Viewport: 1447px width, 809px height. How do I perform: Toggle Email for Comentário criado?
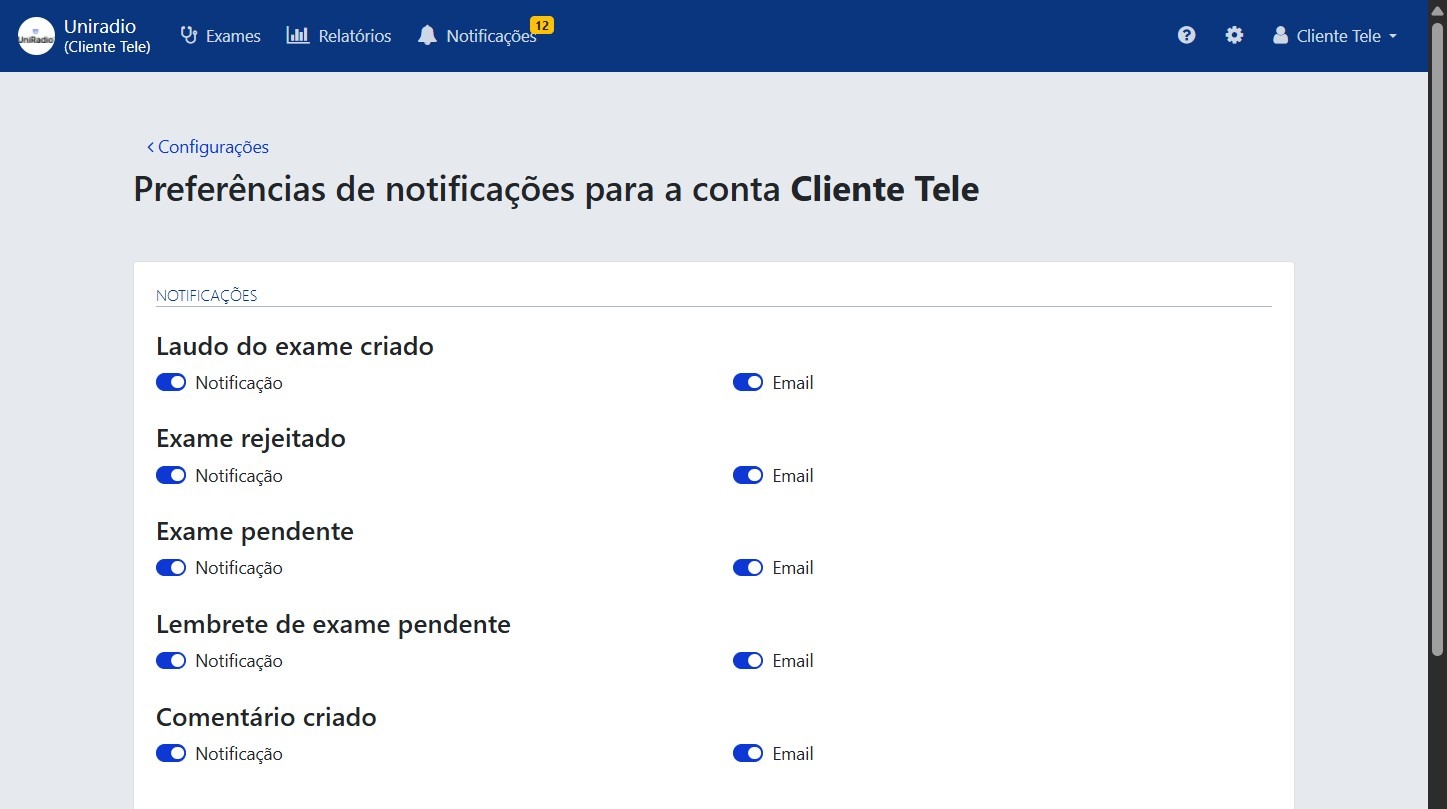point(747,753)
